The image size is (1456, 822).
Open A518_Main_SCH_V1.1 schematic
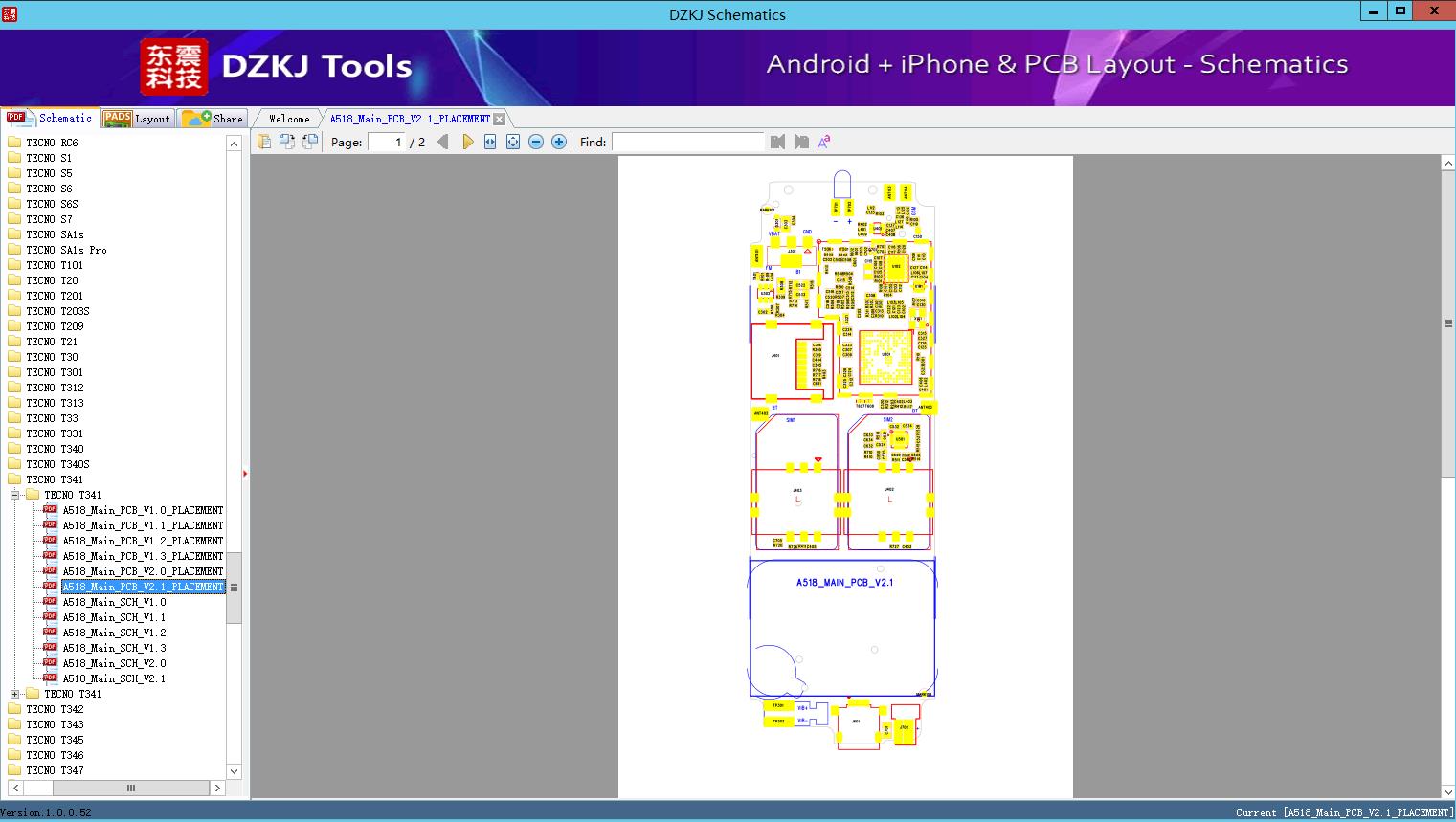pos(114,617)
